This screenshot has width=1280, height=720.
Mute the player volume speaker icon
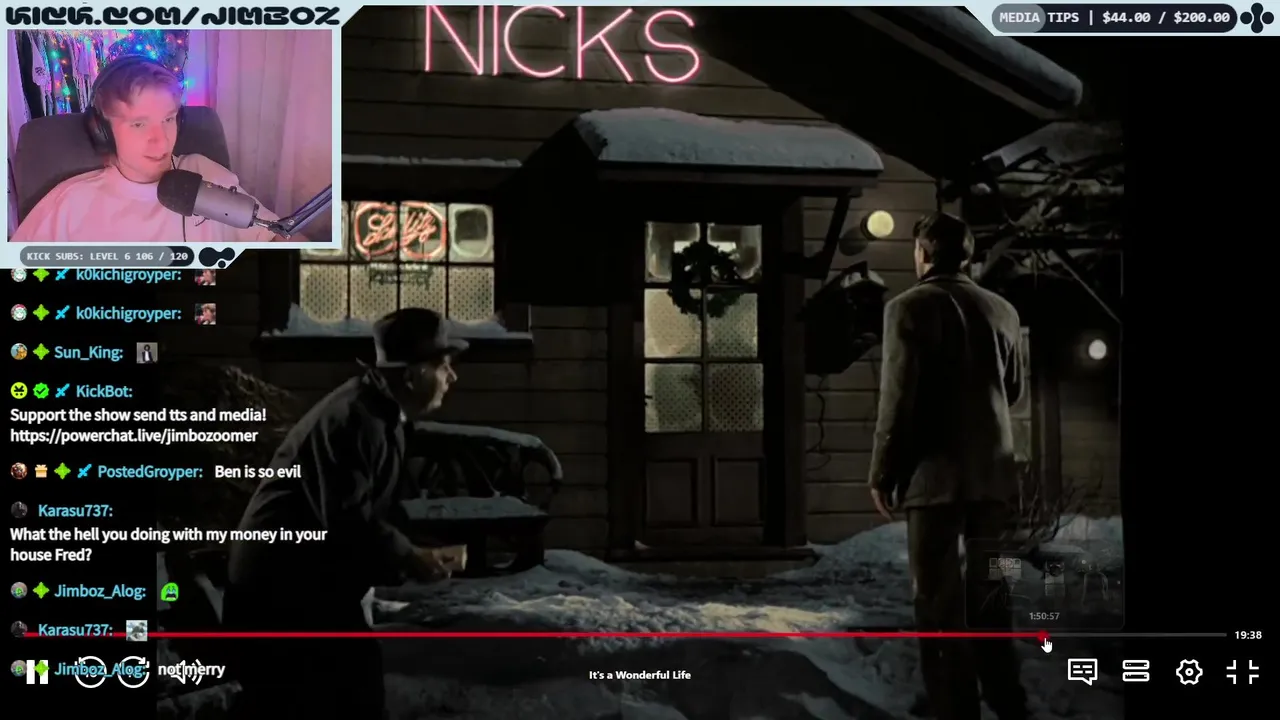click(x=185, y=672)
